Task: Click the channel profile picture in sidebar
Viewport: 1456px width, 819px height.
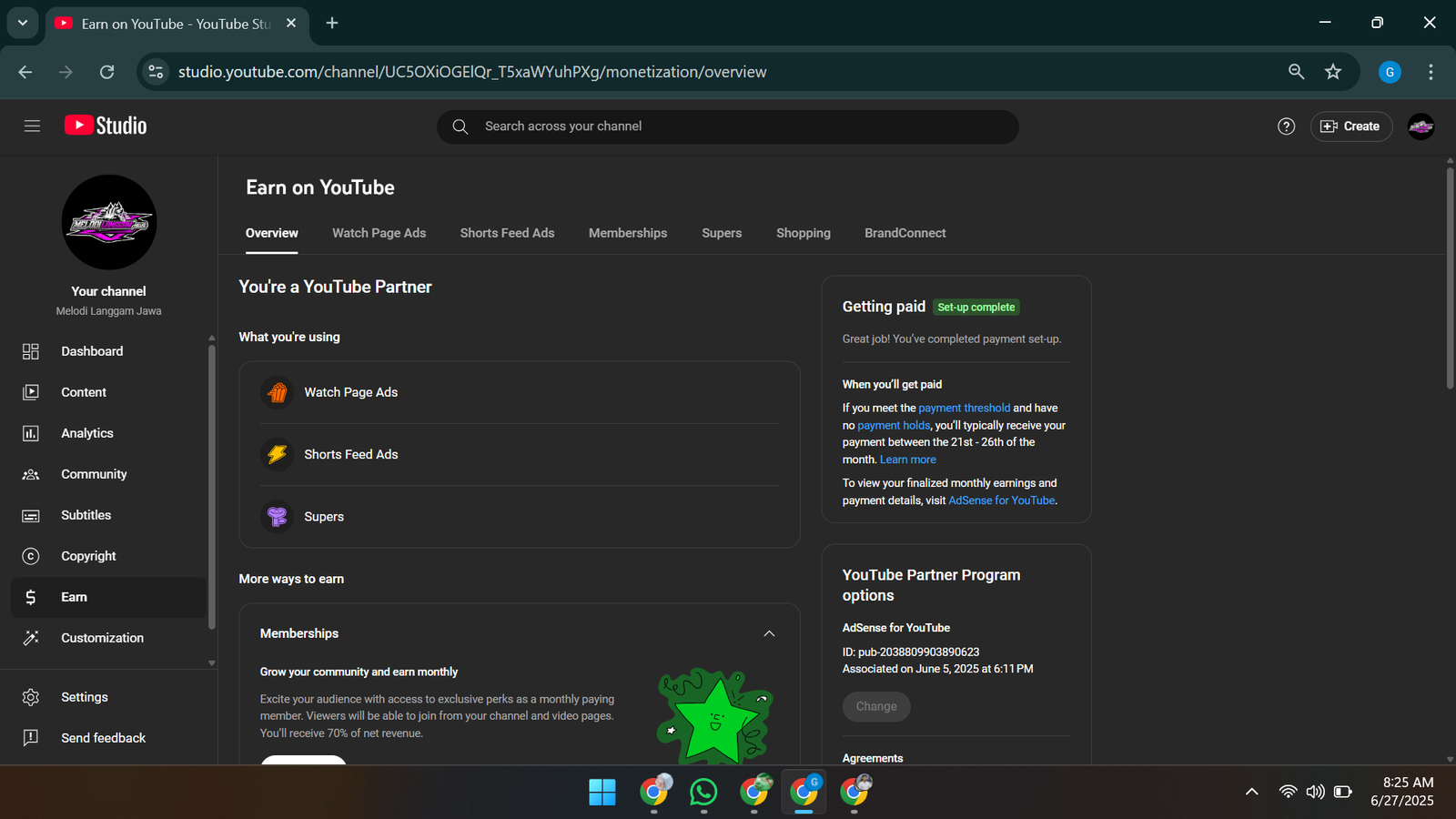Action: (109, 222)
